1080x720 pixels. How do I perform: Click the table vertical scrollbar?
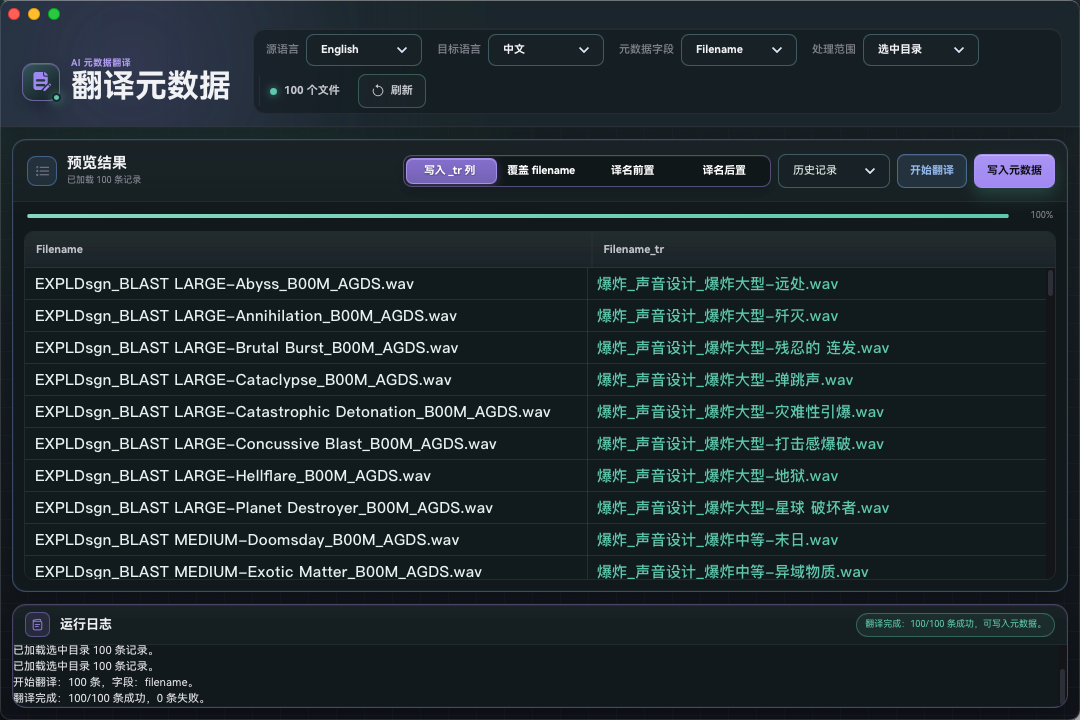(1050, 283)
